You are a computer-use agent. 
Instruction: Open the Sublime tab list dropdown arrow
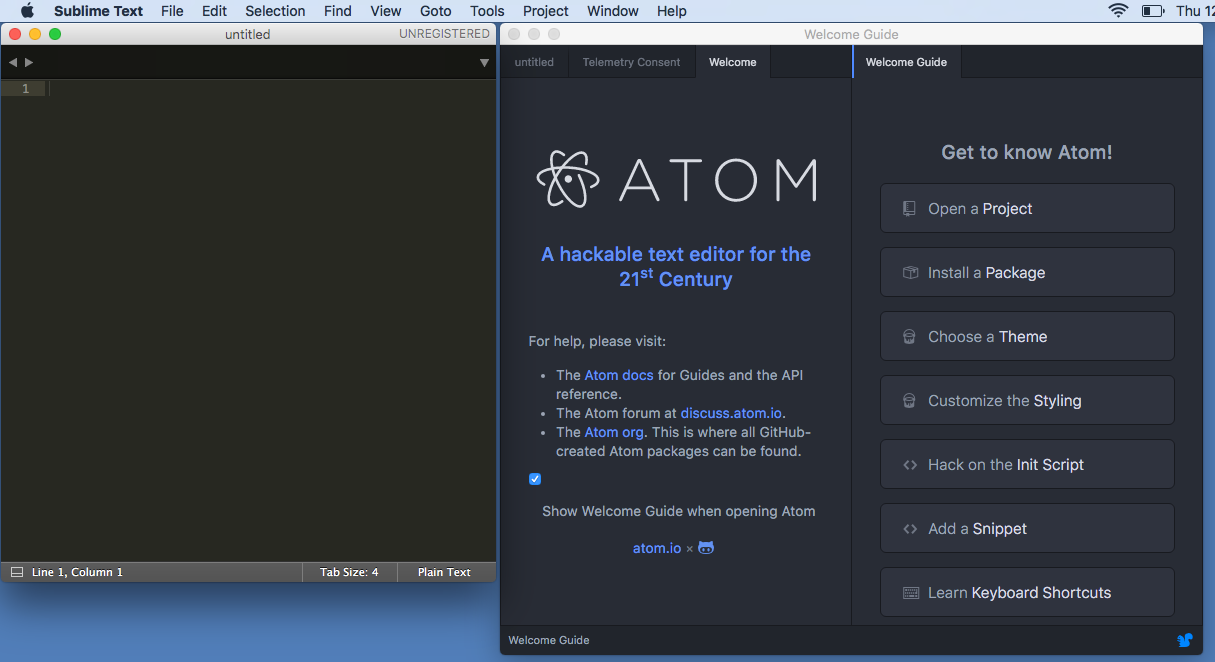484,63
